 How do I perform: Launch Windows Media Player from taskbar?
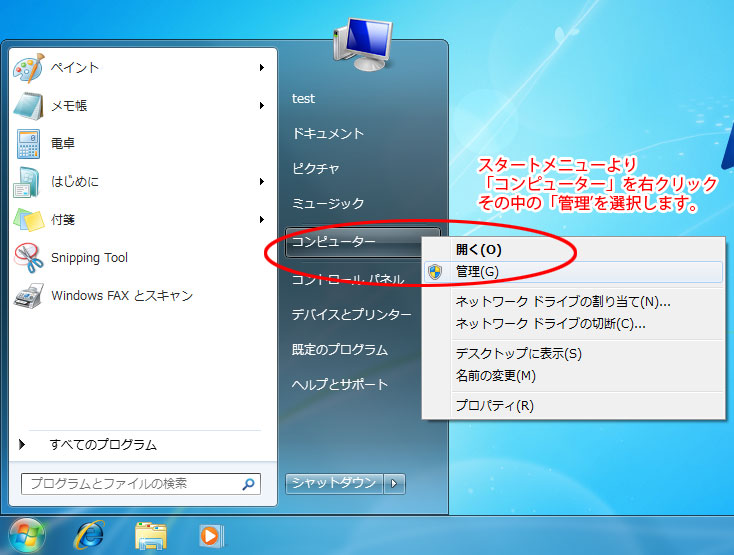tap(211, 536)
